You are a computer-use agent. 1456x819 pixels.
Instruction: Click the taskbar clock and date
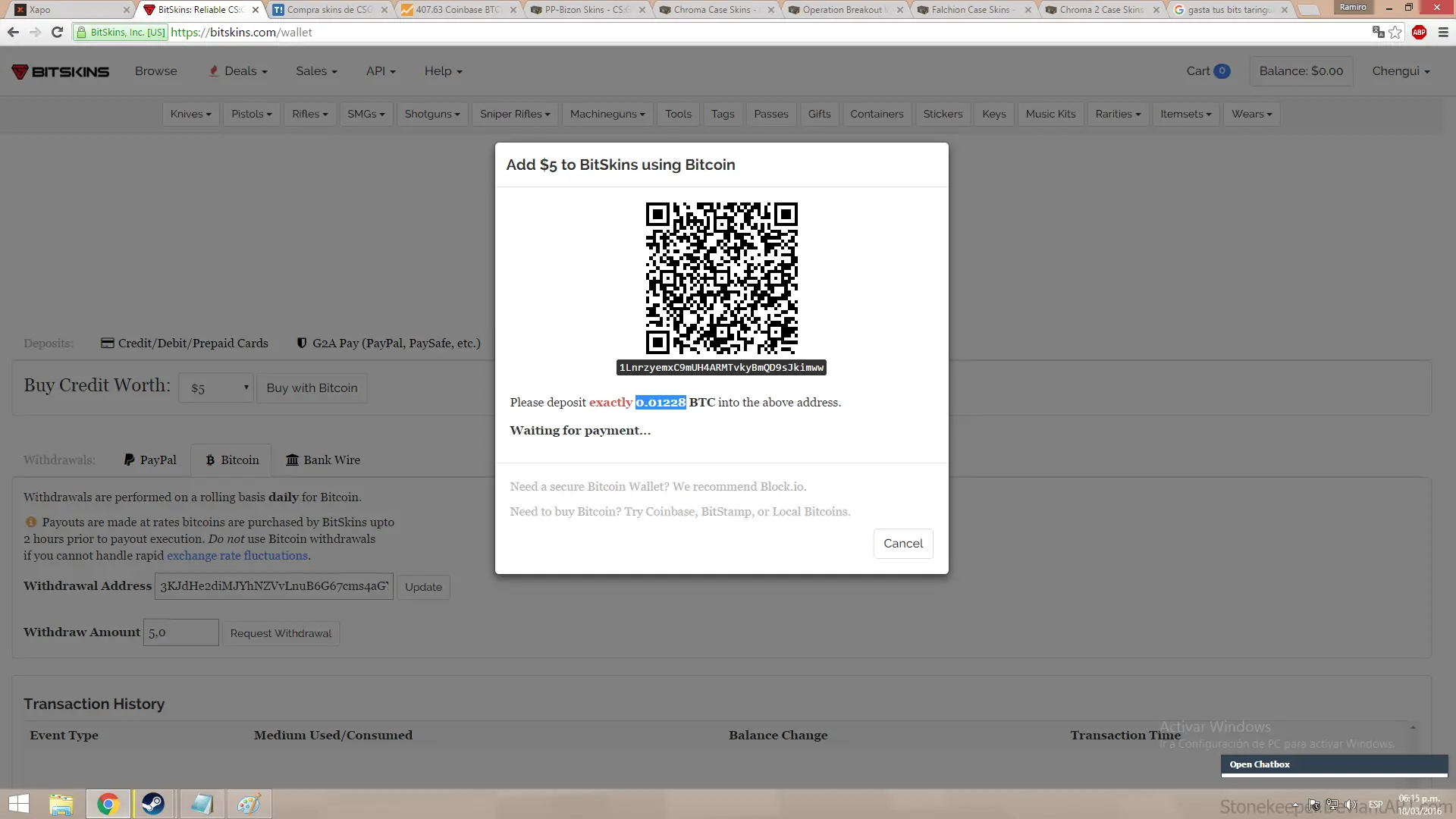tap(1420, 805)
